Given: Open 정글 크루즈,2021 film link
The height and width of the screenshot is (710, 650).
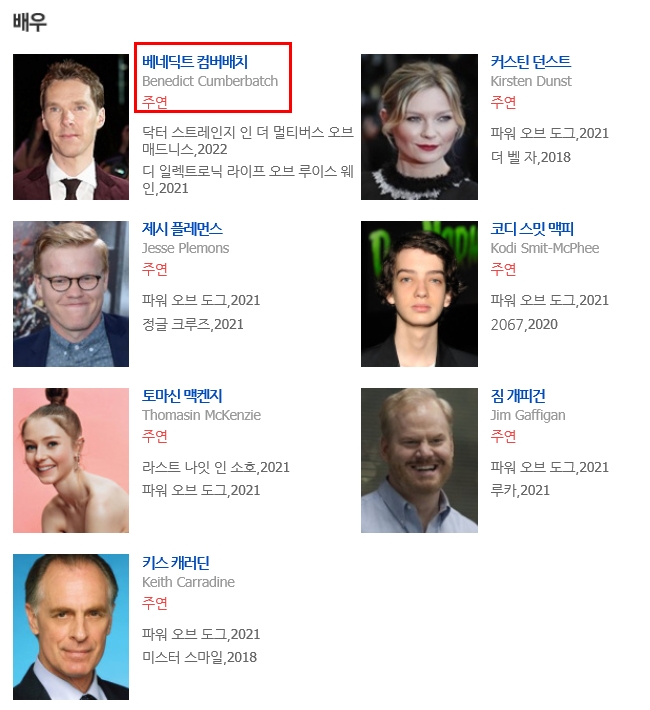Looking at the screenshot, I should (193, 324).
